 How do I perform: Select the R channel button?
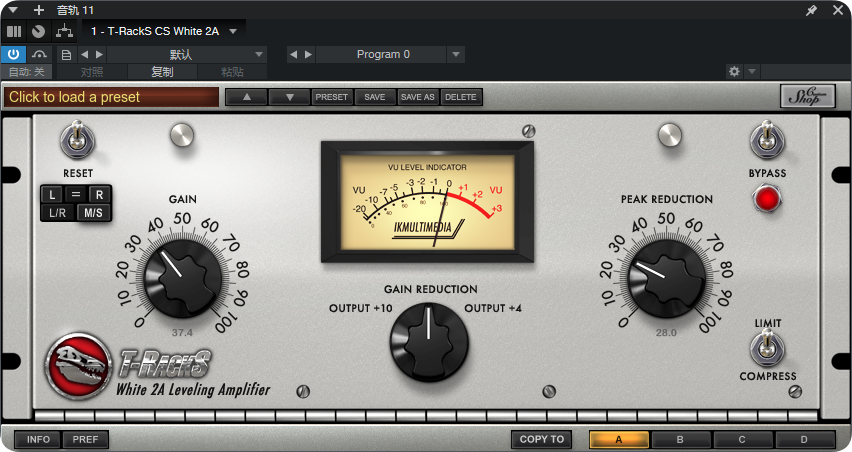(99, 194)
